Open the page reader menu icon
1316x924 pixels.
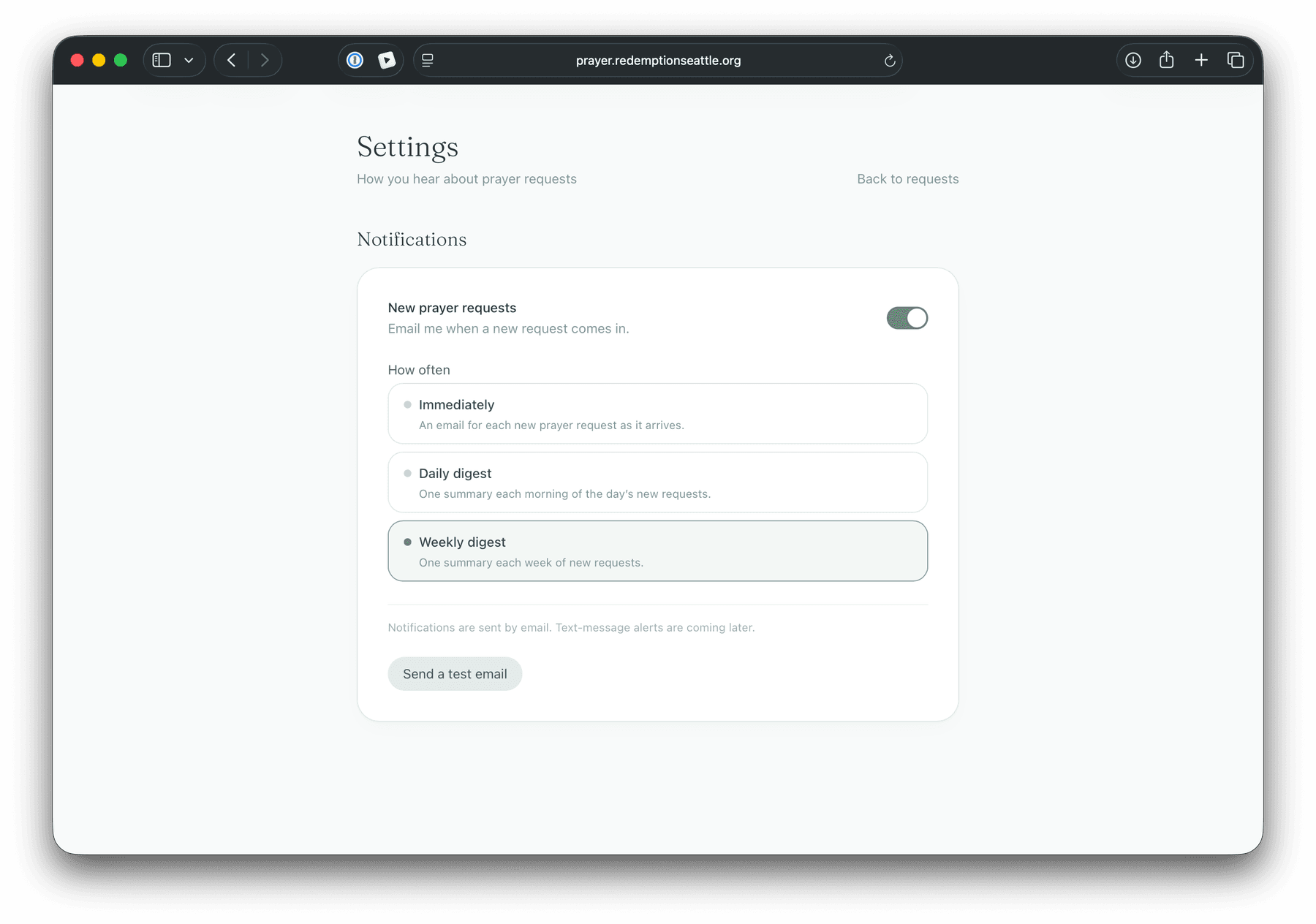tap(428, 60)
